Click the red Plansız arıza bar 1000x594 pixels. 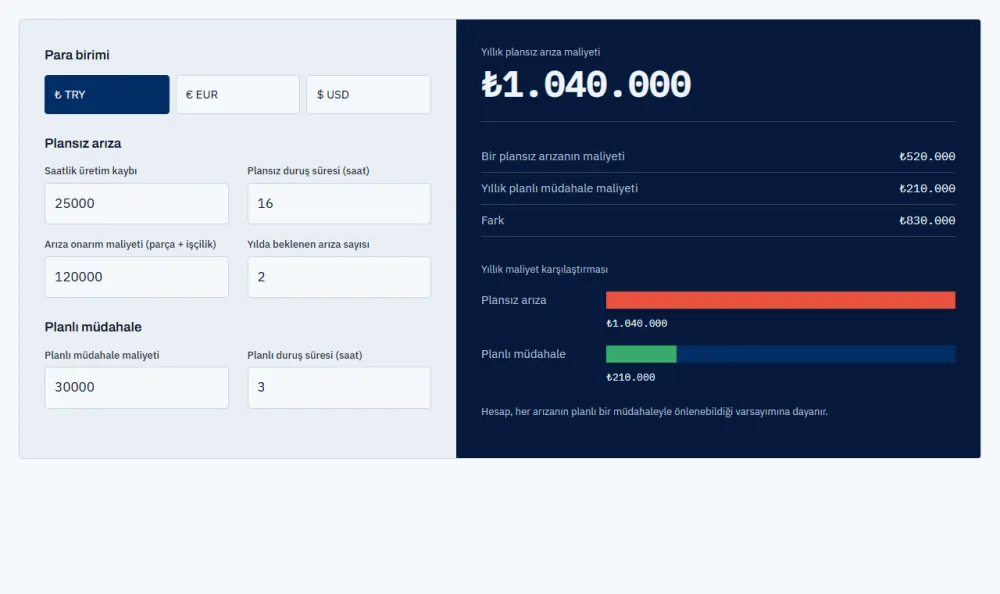pos(781,300)
